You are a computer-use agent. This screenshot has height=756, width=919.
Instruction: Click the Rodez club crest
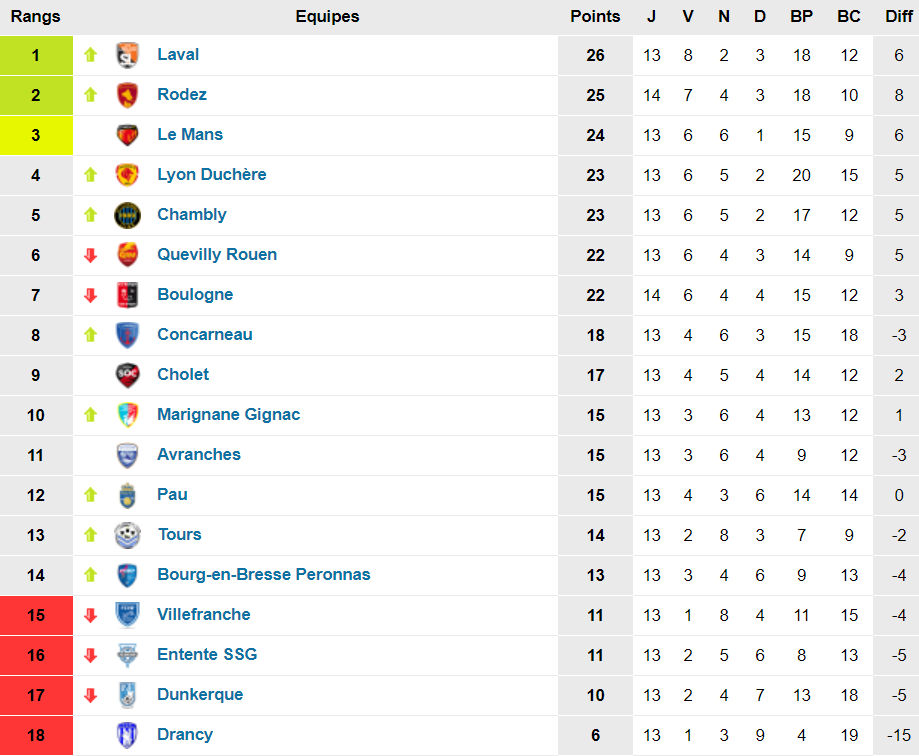tap(127, 95)
